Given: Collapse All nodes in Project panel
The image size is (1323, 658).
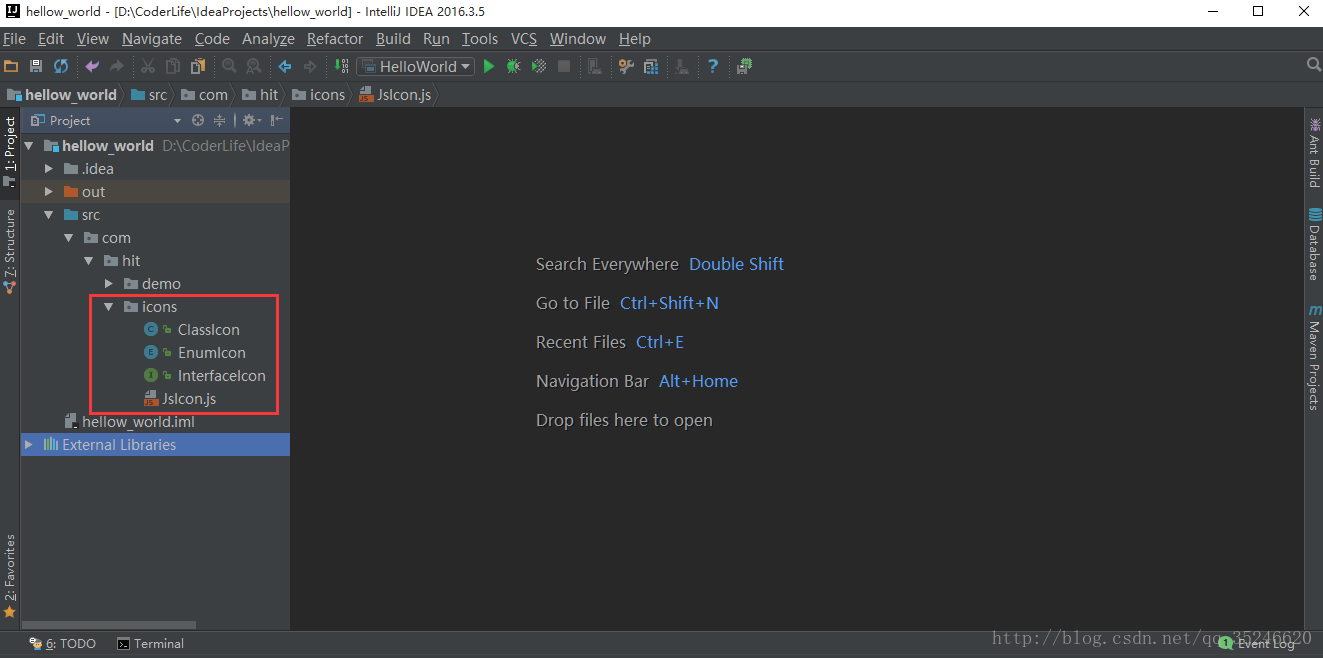Looking at the screenshot, I should tap(219, 119).
